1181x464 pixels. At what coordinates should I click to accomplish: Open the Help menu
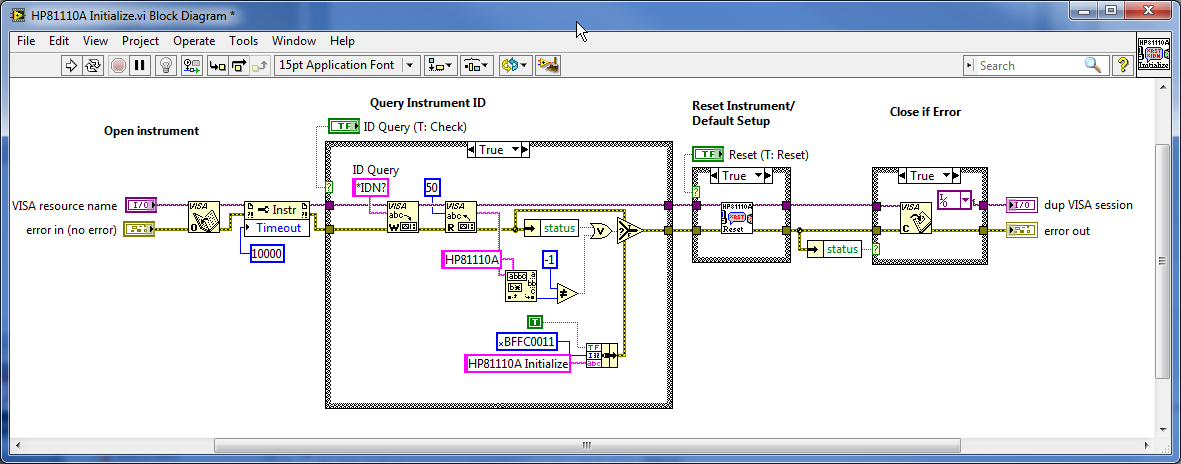pyautogui.click(x=342, y=41)
